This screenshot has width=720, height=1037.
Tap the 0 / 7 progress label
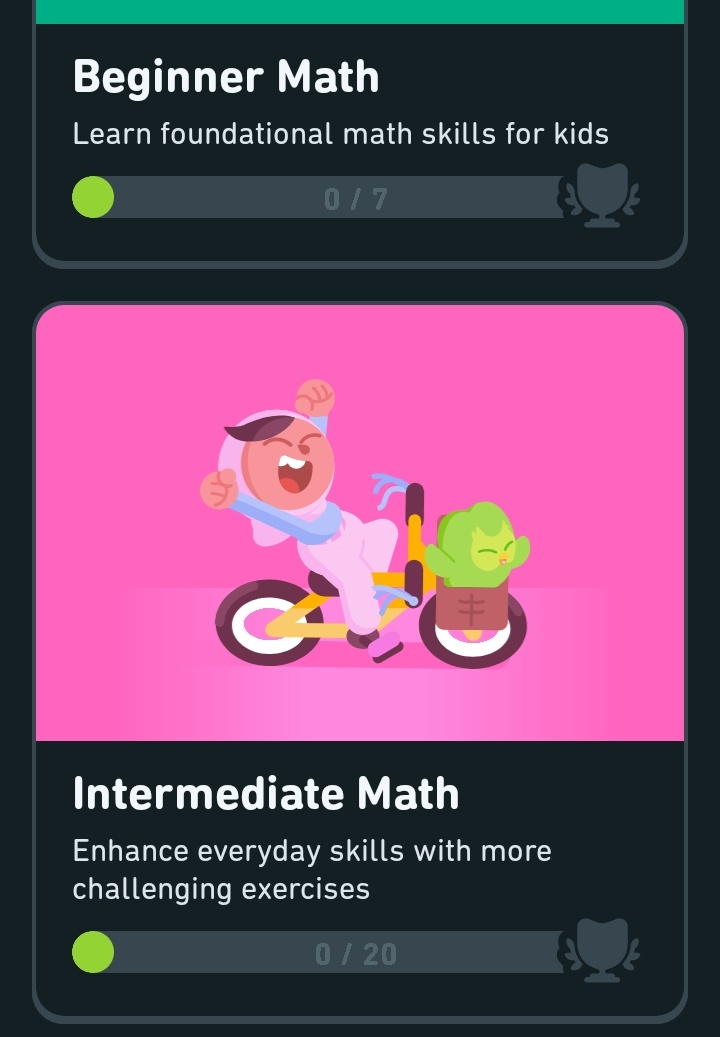(x=356, y=199)
